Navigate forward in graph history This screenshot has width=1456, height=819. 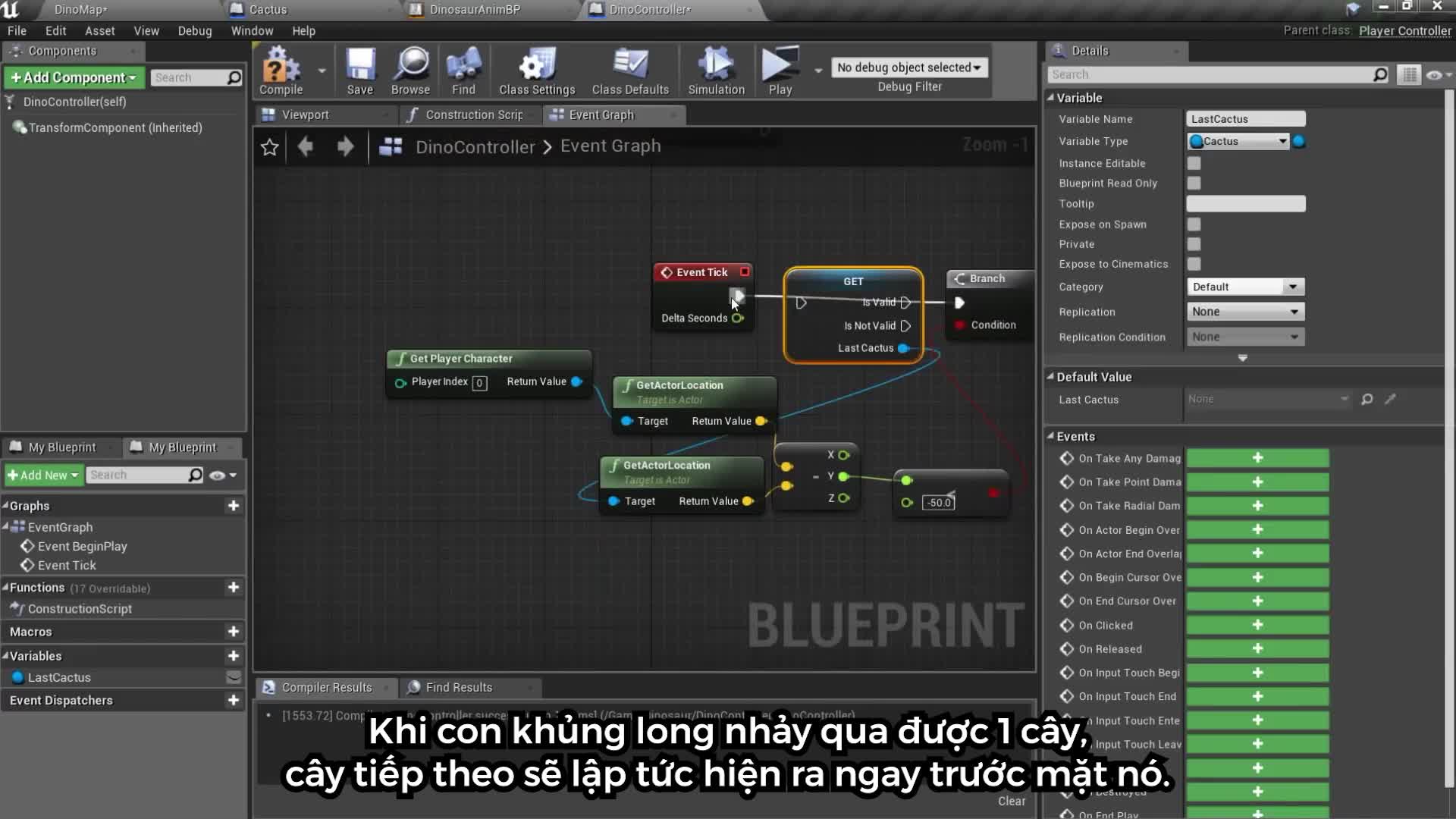click(345, 146)
